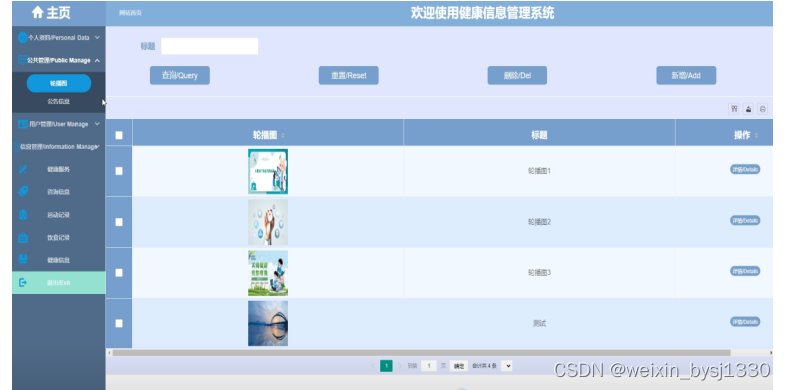The width and height of the screenshot is (786, 390).
Task: Check the box for row 轮播图3
Action: [119, 273]
